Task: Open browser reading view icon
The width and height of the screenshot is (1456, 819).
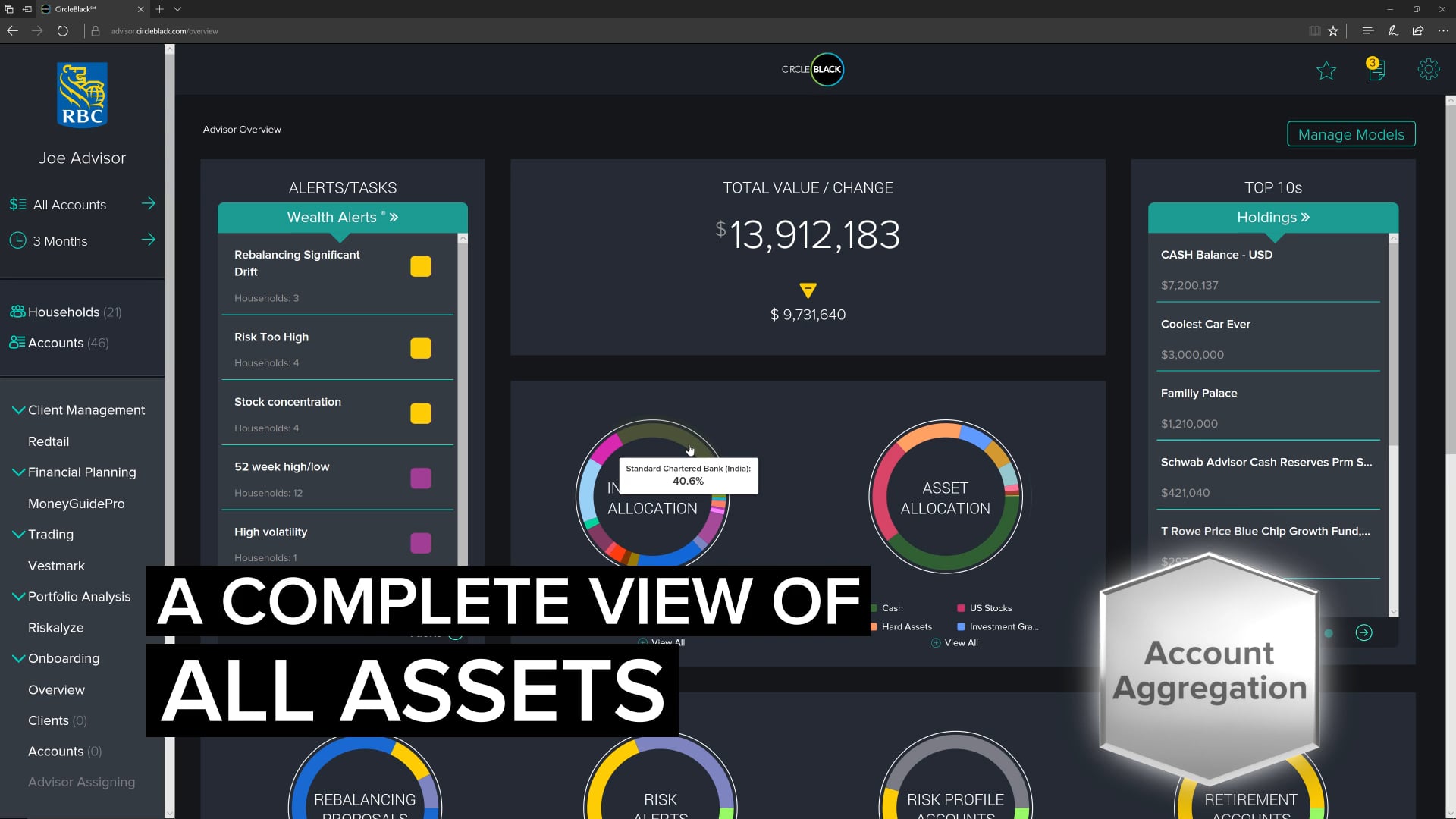Action: point(1314,31)
